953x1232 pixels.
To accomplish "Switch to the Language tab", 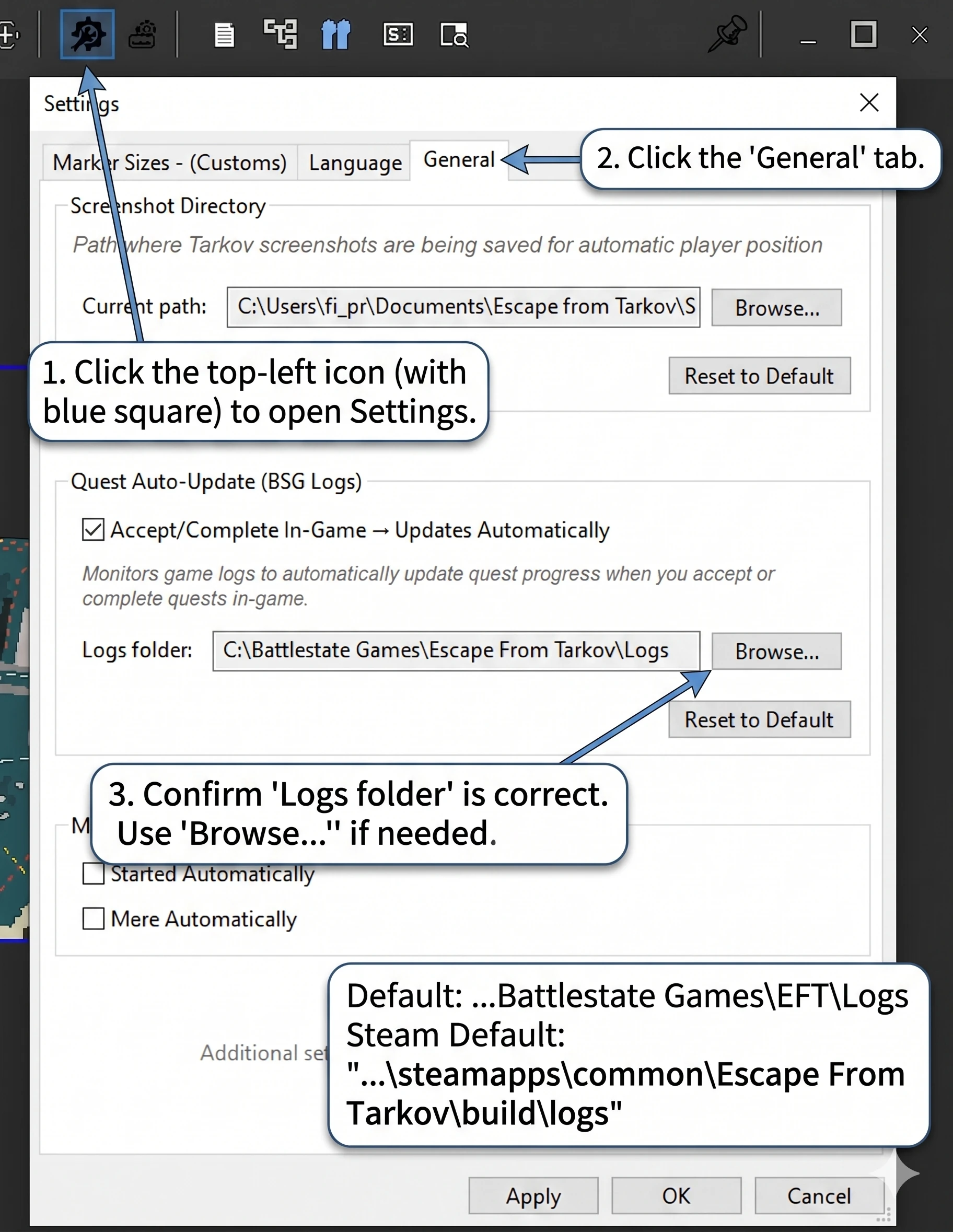I will (355, 162).
